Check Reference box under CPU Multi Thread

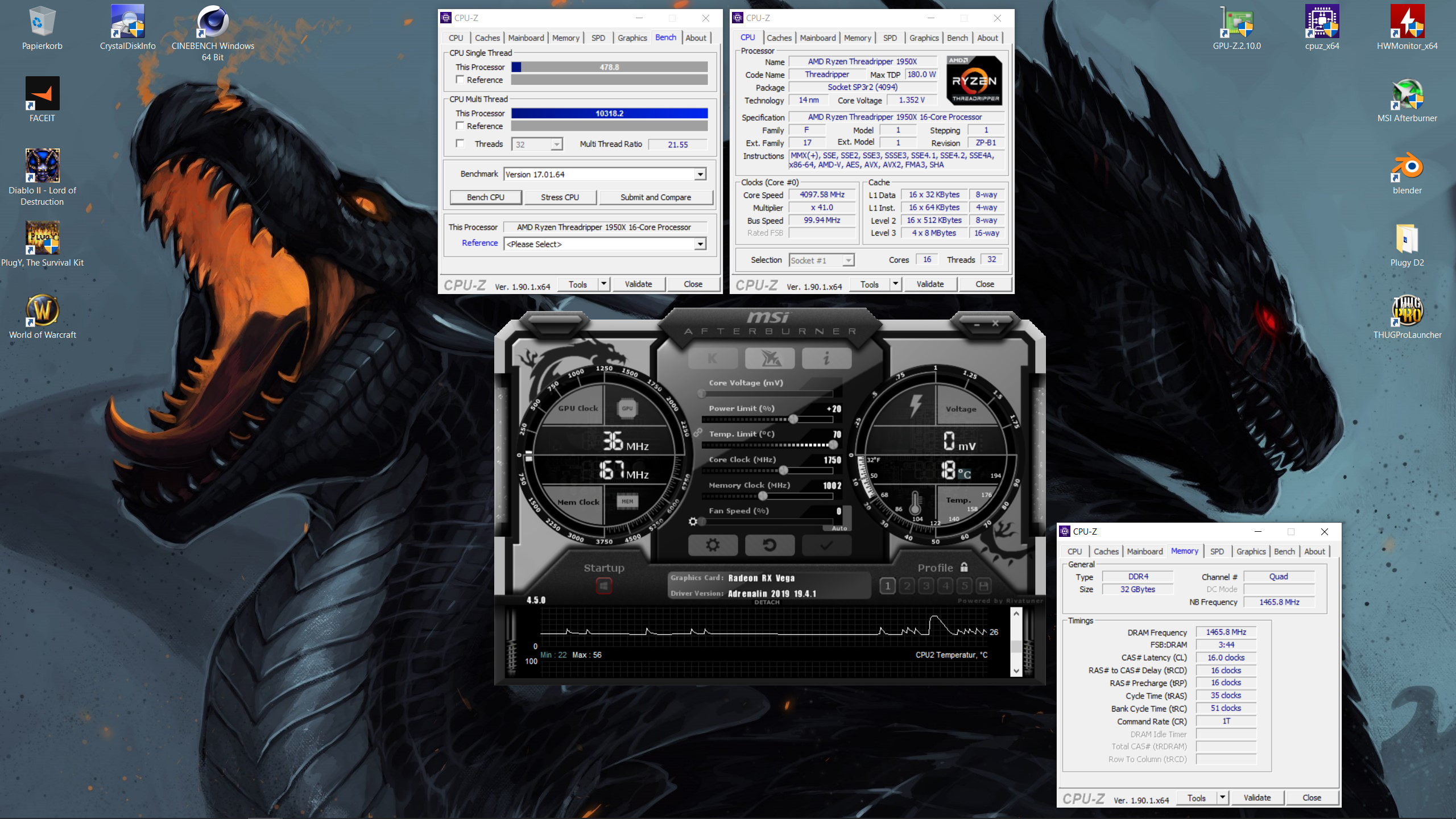460,126
